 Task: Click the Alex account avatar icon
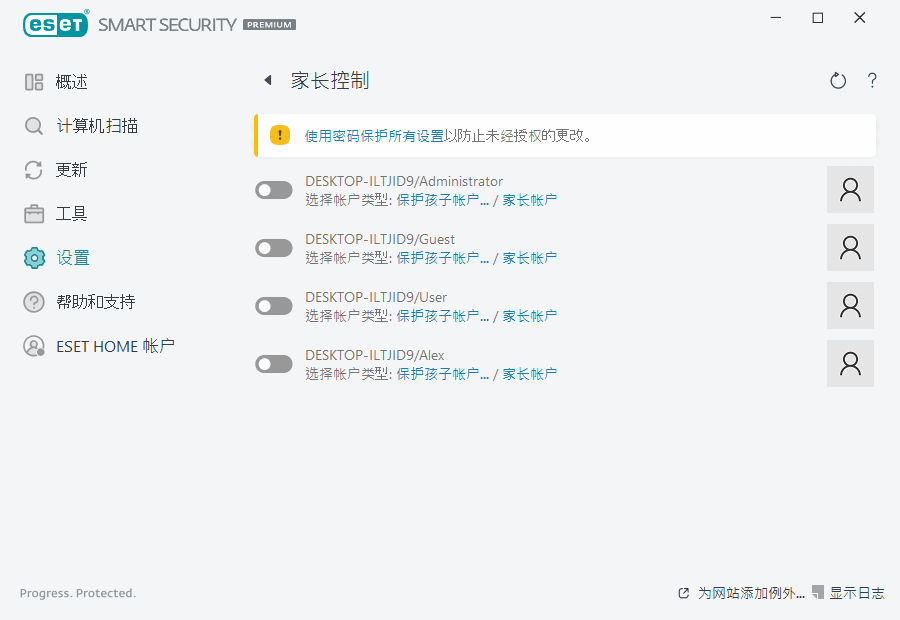click(850, 364)
